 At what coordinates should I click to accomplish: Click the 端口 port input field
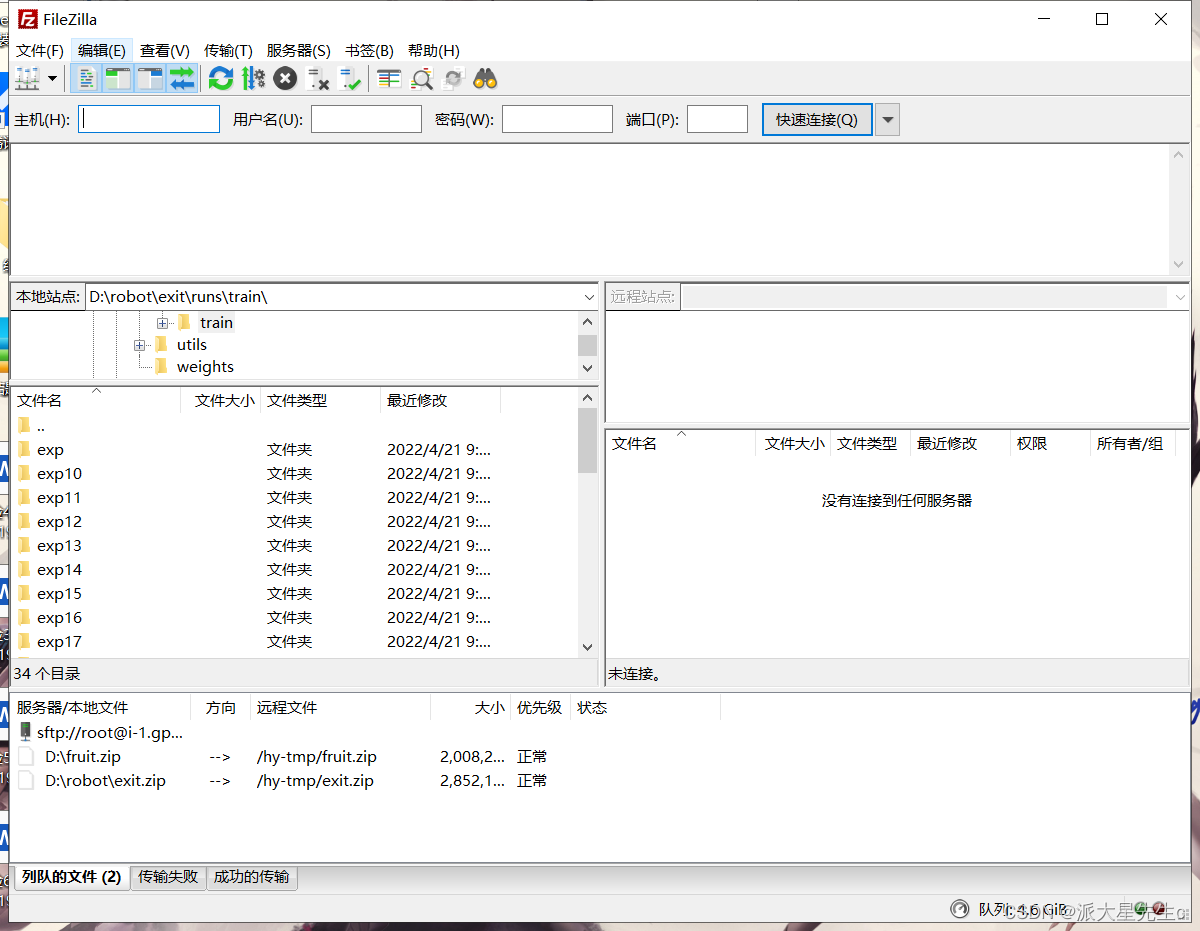click(x=717, y=119)
